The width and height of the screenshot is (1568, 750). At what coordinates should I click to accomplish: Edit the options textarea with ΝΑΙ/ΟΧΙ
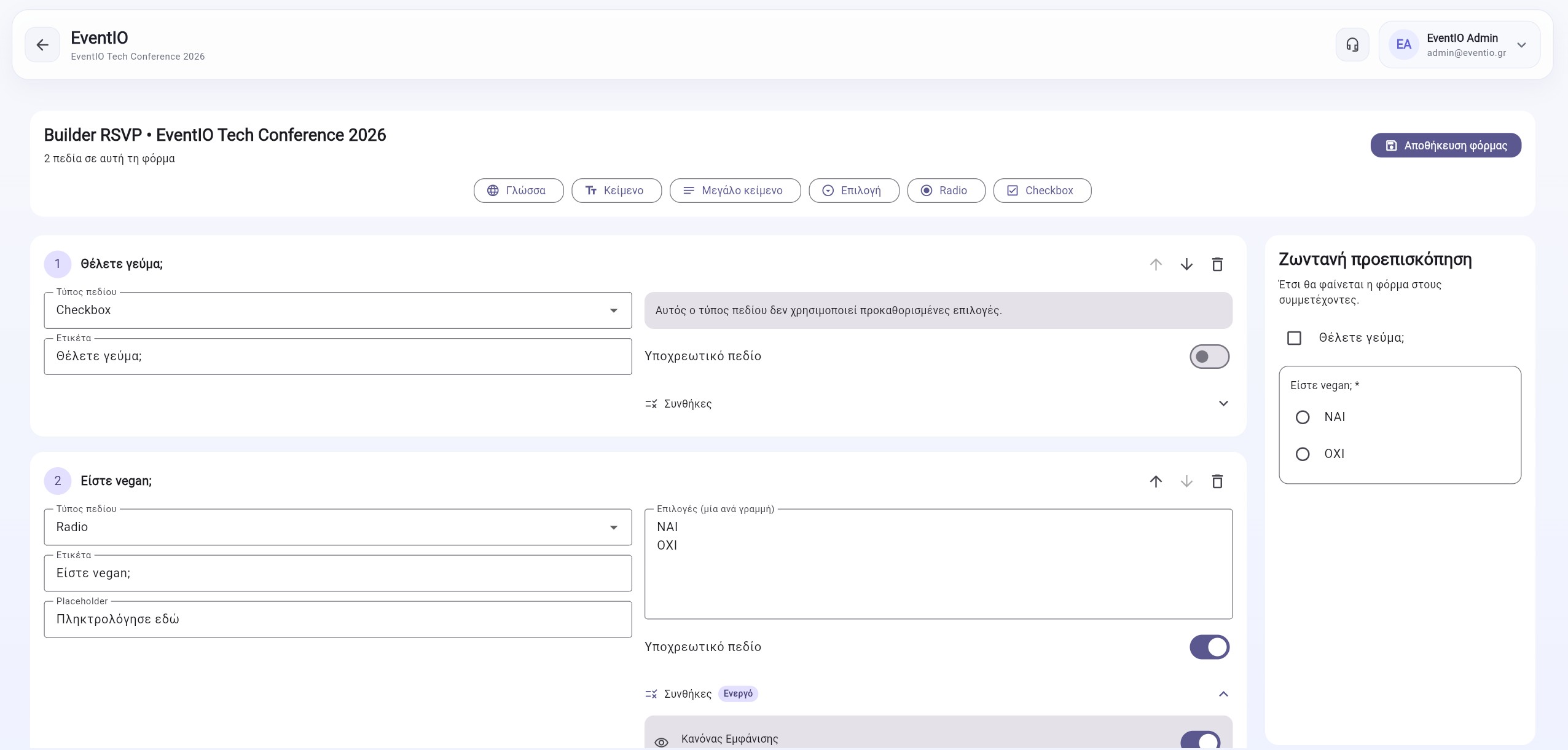938,564
